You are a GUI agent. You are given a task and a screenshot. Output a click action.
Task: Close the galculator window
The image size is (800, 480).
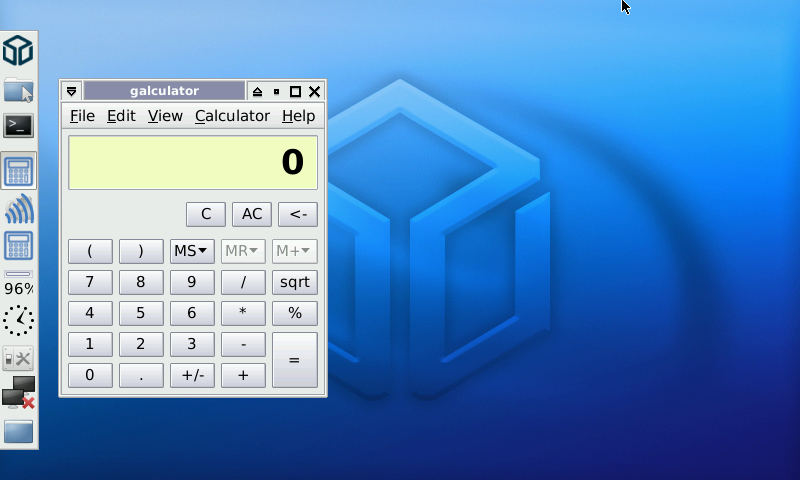point(314,92)
